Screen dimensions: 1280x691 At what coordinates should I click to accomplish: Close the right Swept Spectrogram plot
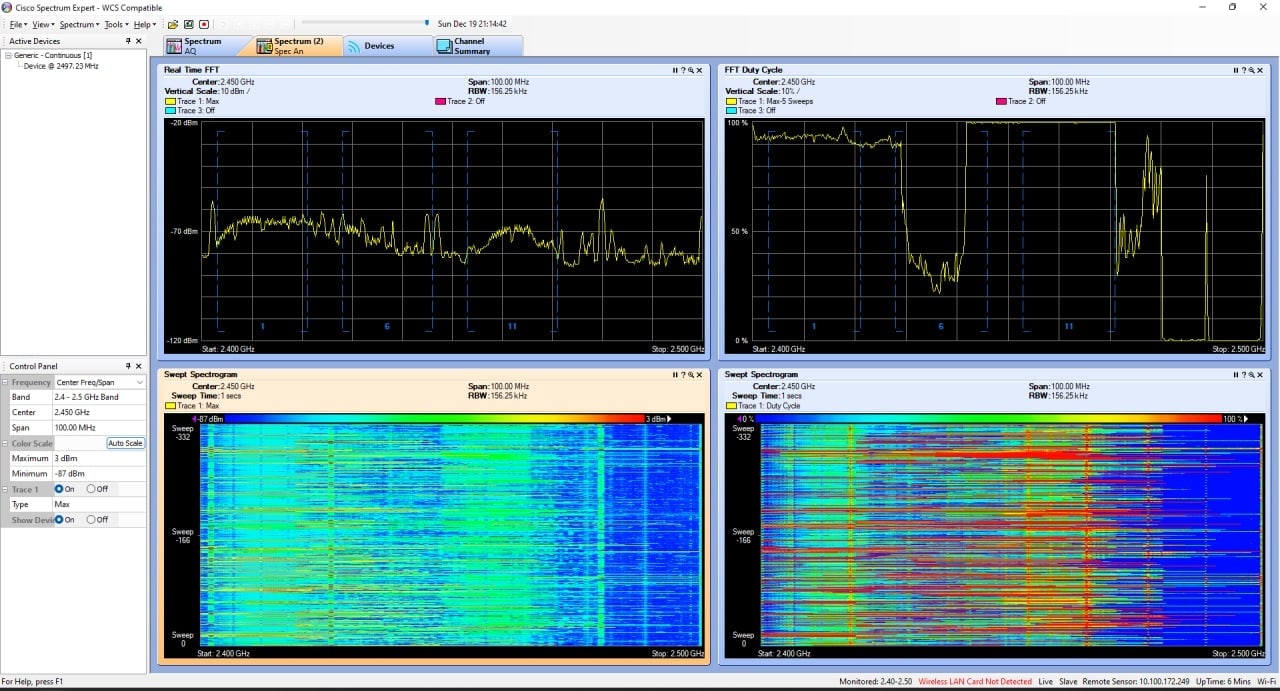[x=1260, y=375]
